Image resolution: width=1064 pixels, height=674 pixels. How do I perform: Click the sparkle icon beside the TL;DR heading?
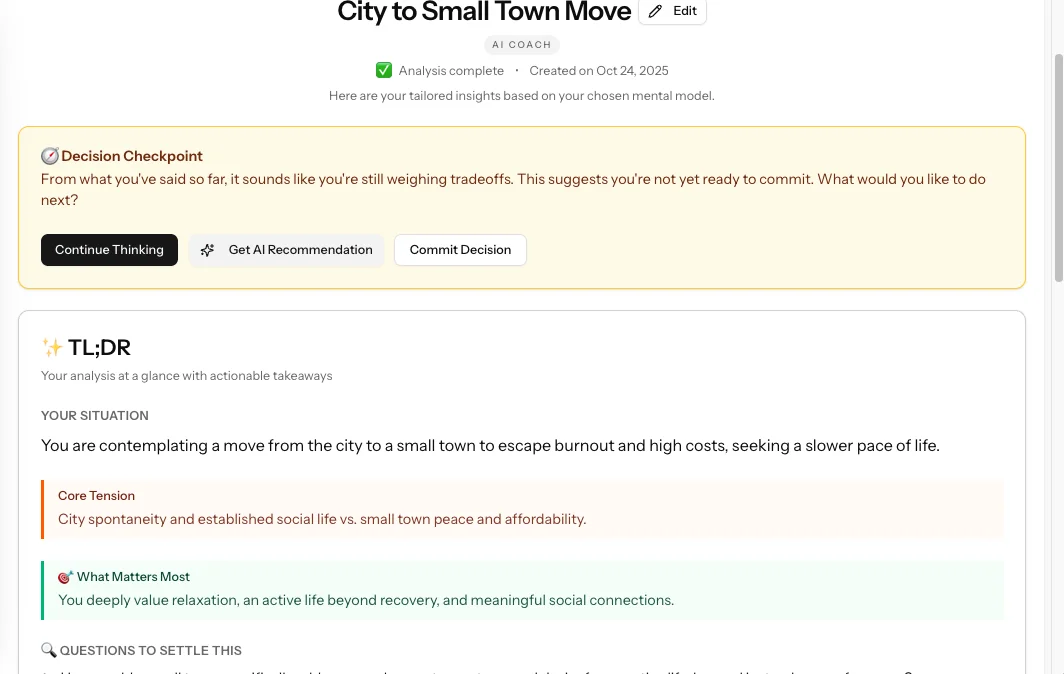pos(50,347)
